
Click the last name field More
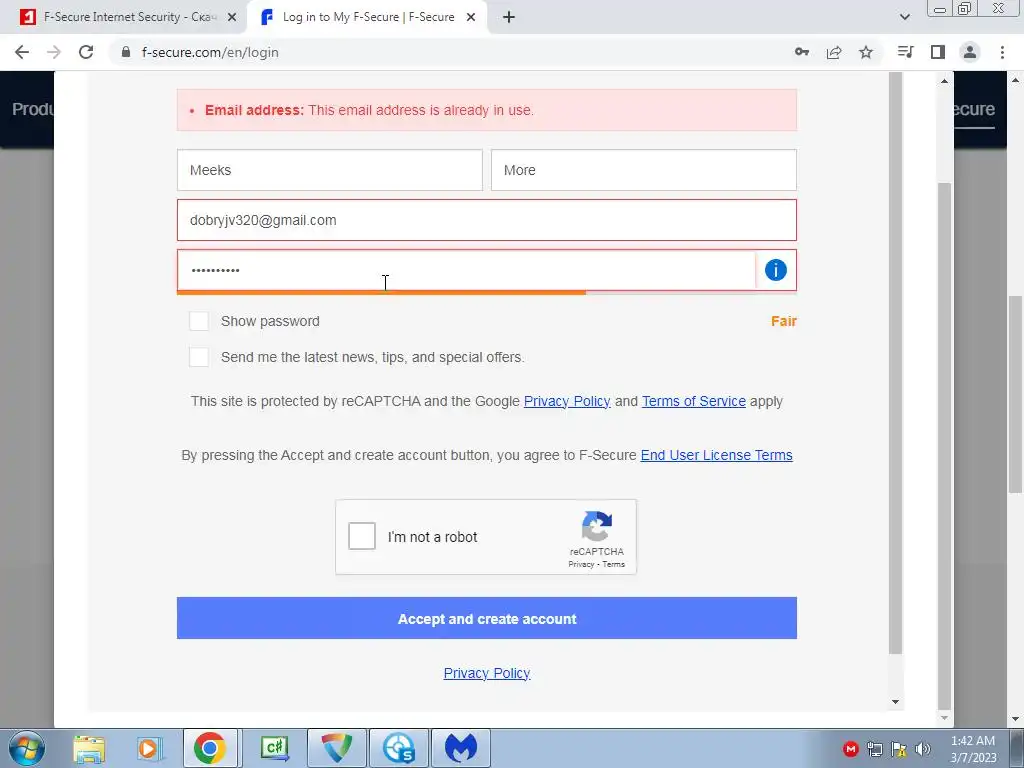(644, 170)
